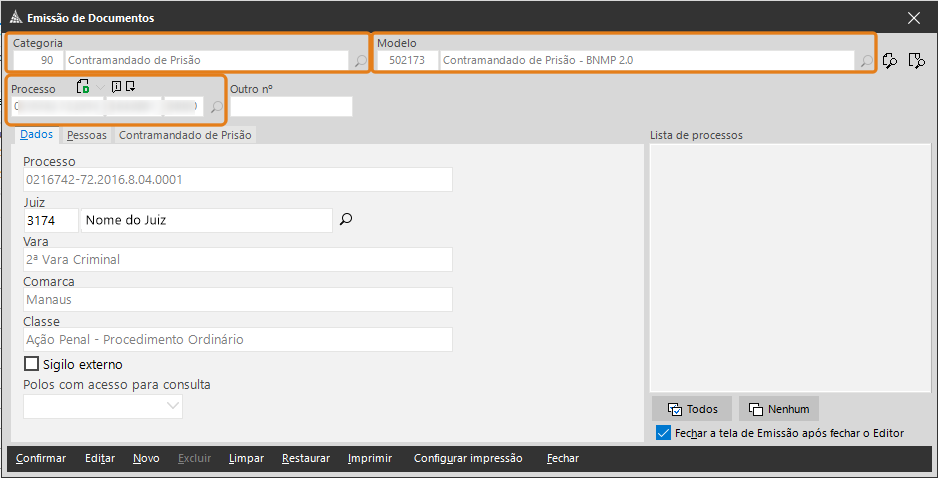Click the Comarca field Manaus

tap(238, 299)
